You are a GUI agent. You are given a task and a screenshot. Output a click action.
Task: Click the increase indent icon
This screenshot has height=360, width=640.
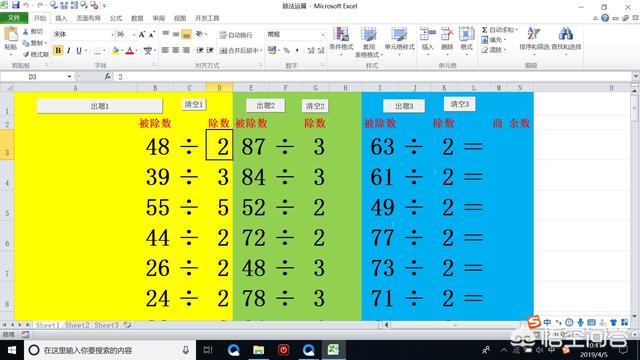coord(210,50)
